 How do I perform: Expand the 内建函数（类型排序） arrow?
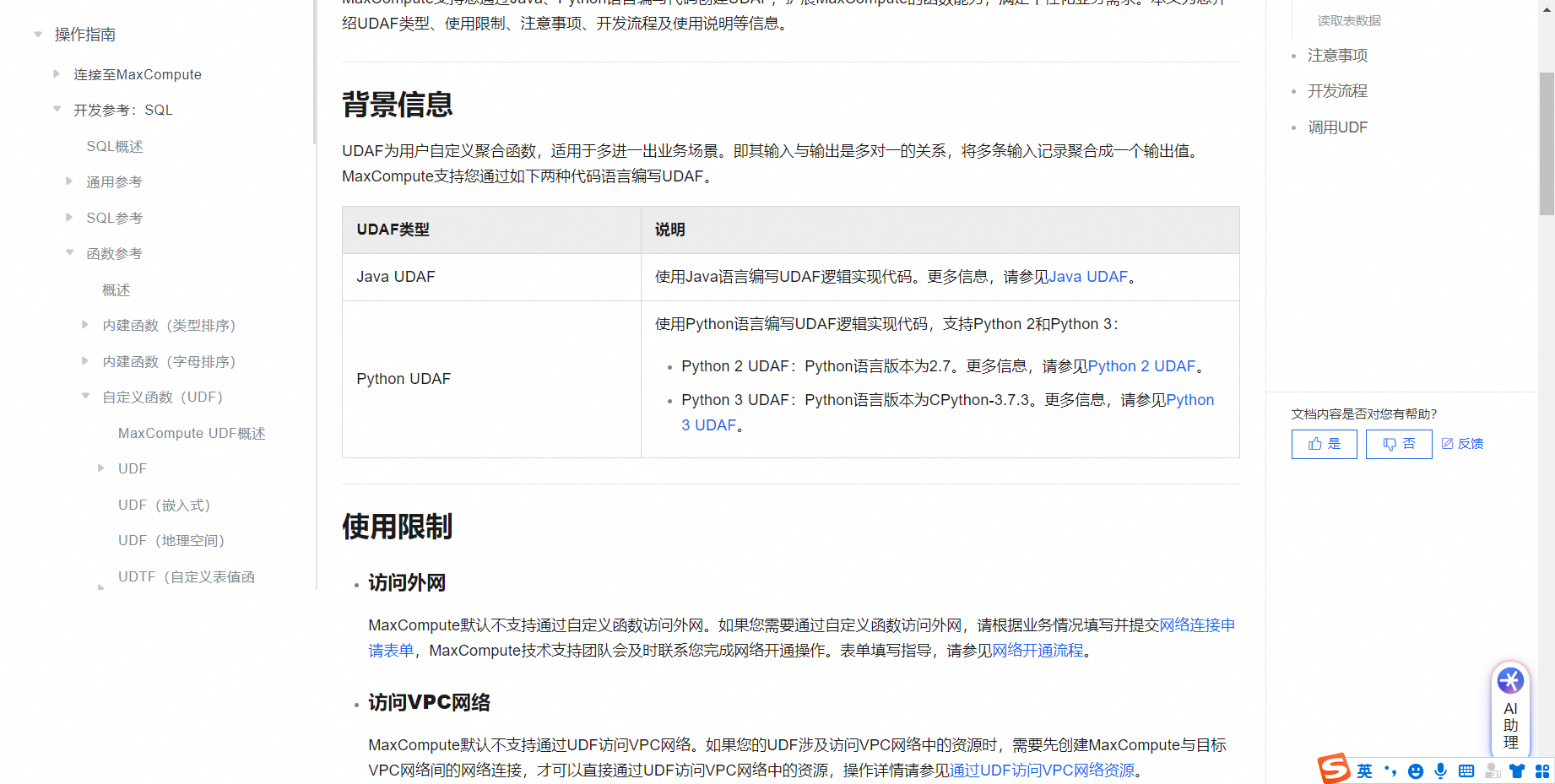[x=85, y=325]
